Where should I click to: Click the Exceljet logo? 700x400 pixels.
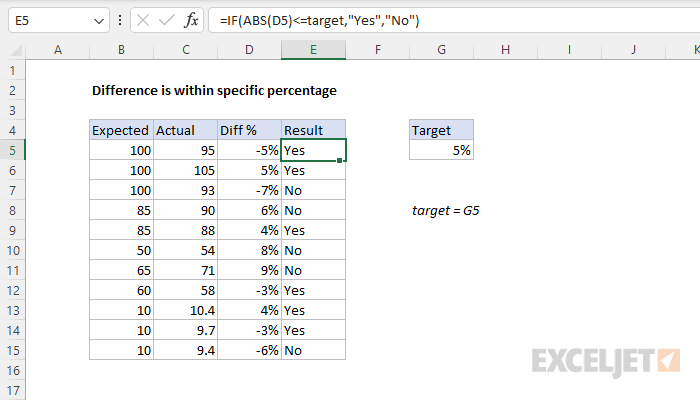pos(606,360)
